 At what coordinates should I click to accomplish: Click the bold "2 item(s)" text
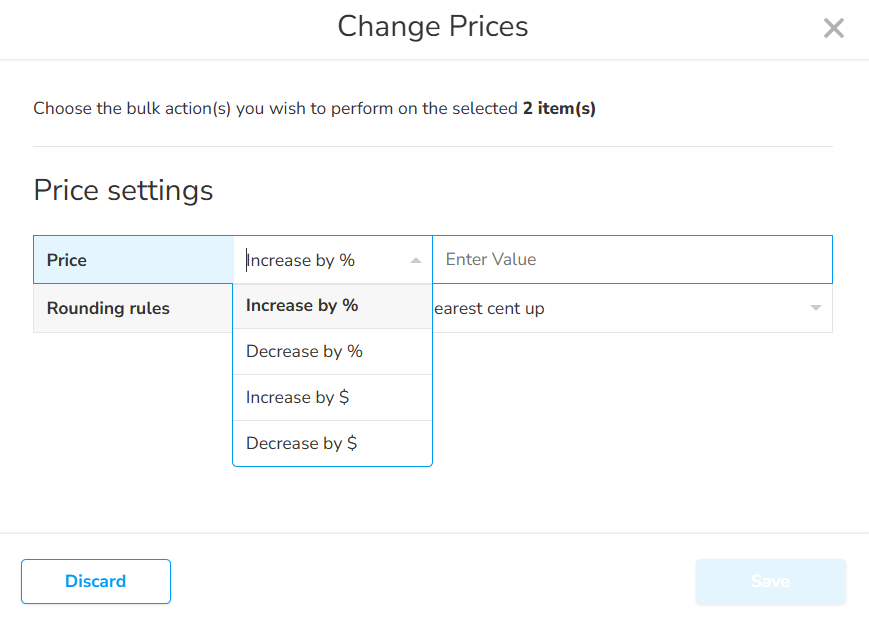point(559,108)
